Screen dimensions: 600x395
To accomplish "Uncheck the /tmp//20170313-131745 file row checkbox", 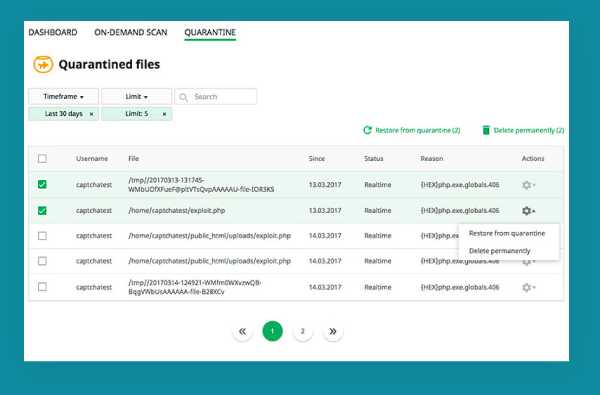I will click(x=42, y=184).
